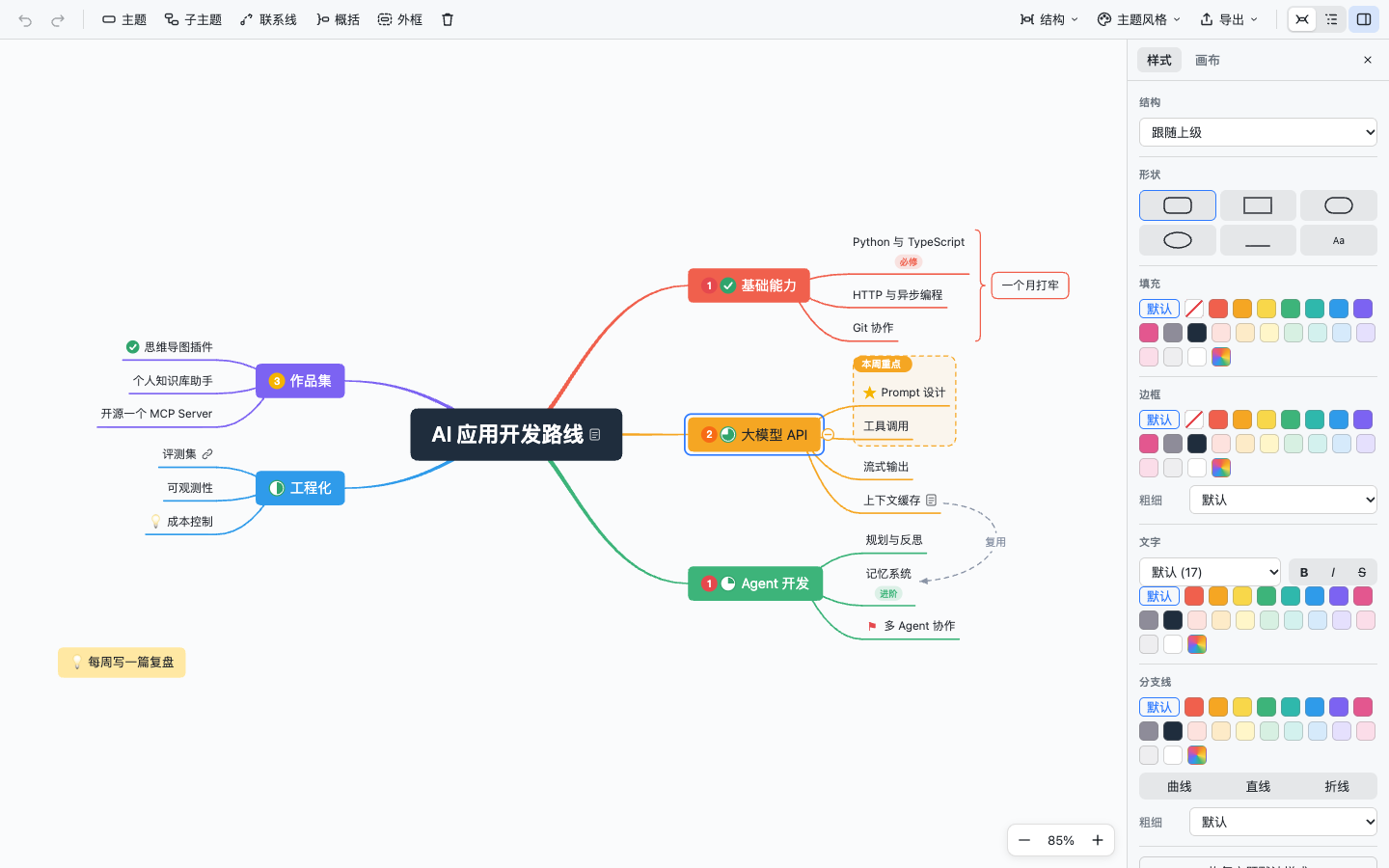Screen dimensions: 1389x868
Task: Open the 主题风格 toolbar menu
Action: [x=1139, y=19]
